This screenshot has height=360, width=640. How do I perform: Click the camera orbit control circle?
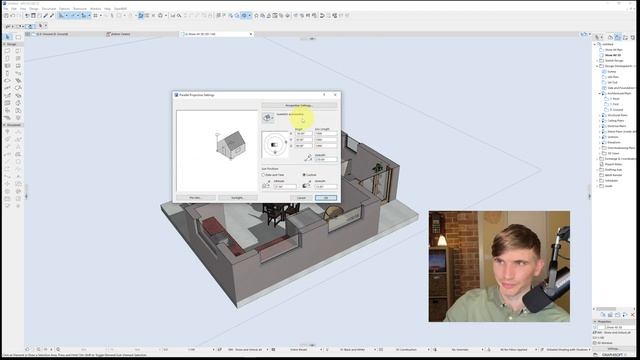[275, 145]
